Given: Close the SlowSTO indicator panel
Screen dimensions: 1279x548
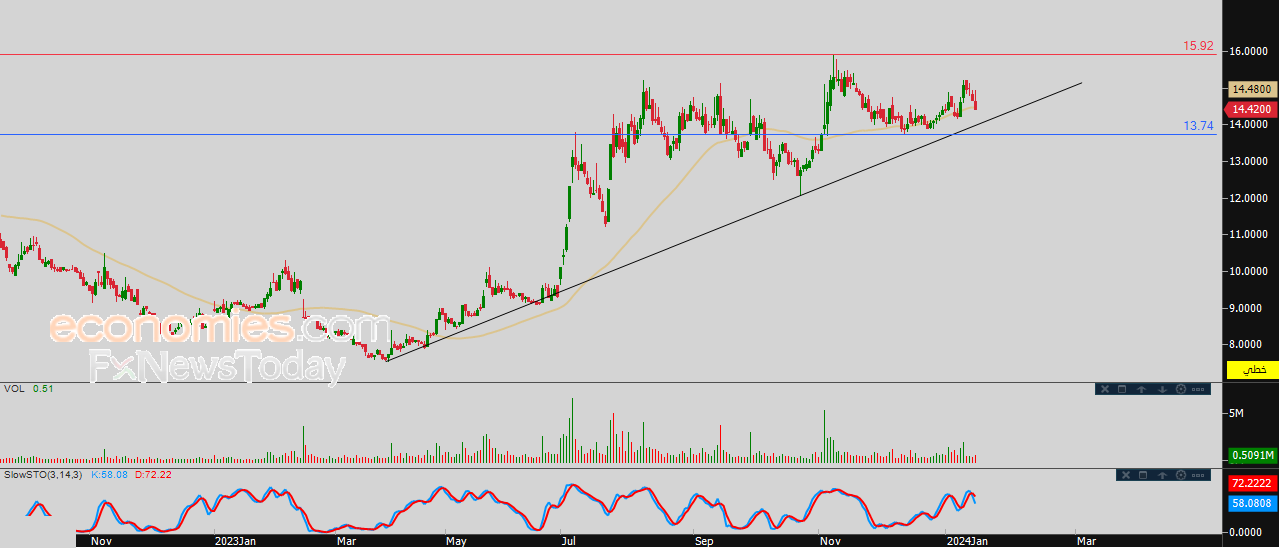Looking at the screenshot, I should (1126, 475).
